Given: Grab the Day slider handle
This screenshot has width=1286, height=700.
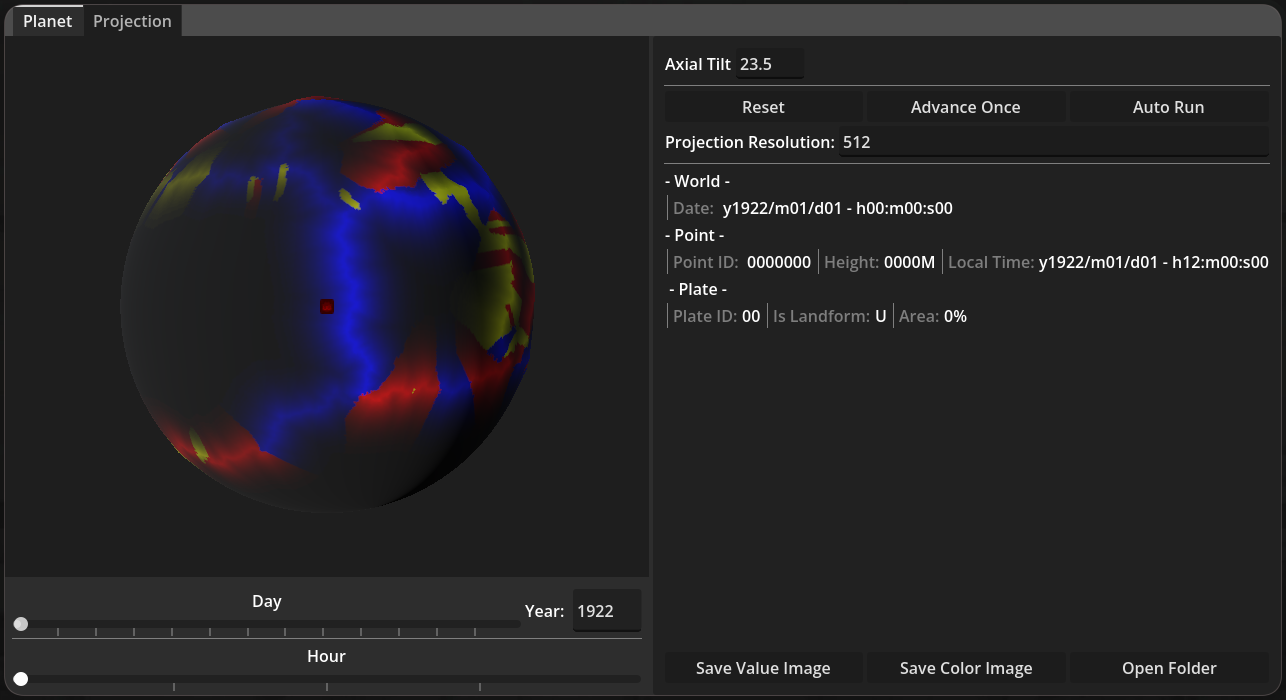Looking at the screenshot, I should 21,624.
